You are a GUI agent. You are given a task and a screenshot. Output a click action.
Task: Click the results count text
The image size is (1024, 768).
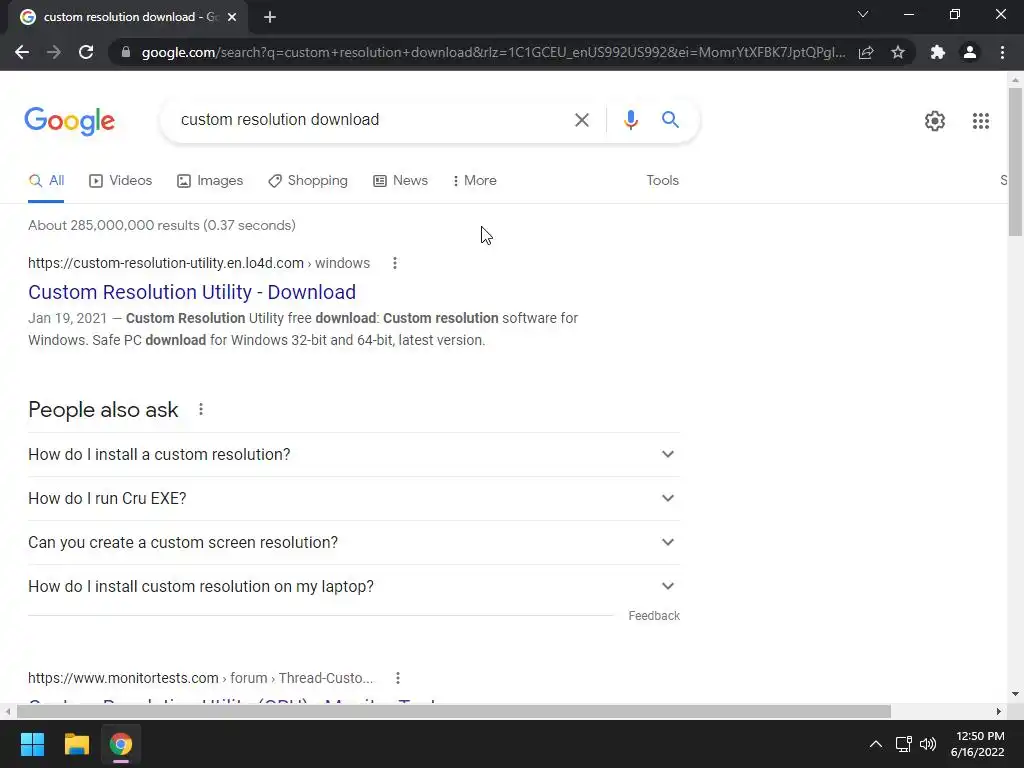[x=162, y=225]
